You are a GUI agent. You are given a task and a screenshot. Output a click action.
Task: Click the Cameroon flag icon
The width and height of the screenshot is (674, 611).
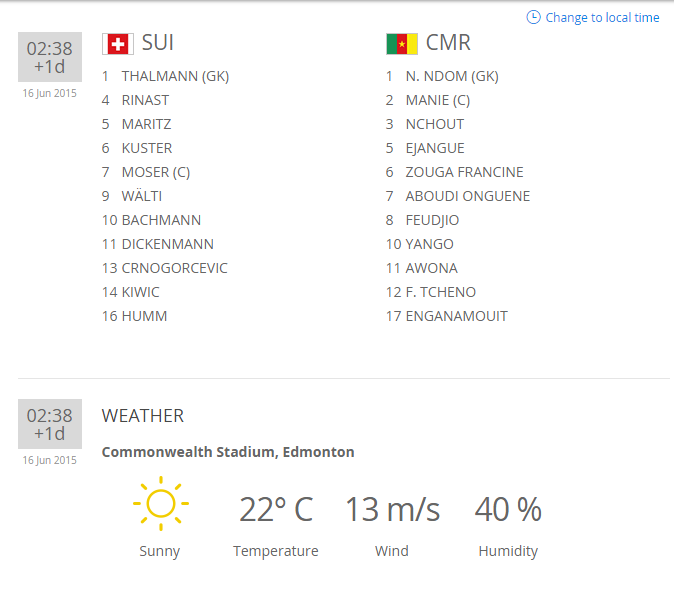401,44
